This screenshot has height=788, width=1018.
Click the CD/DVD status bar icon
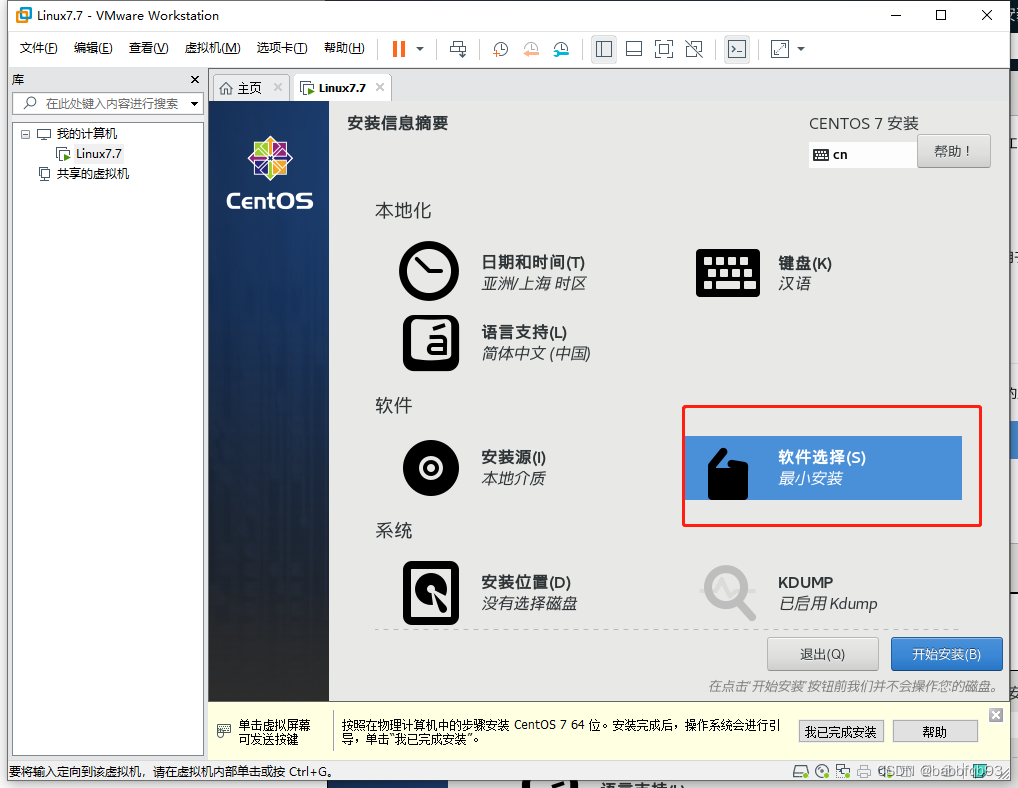coord(822,771)
